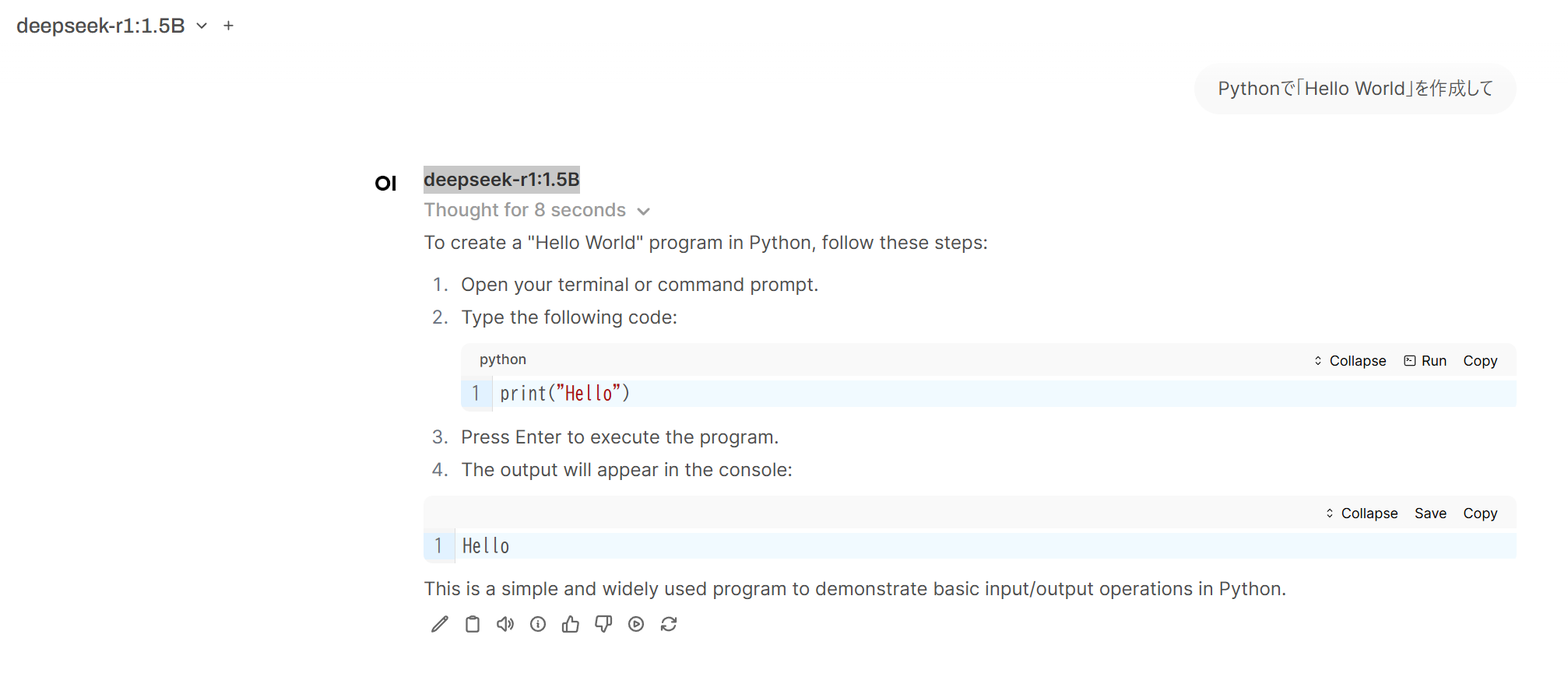Collapse the python code block
This screenshot has height=687, width=1568.
pos(1350,361)
